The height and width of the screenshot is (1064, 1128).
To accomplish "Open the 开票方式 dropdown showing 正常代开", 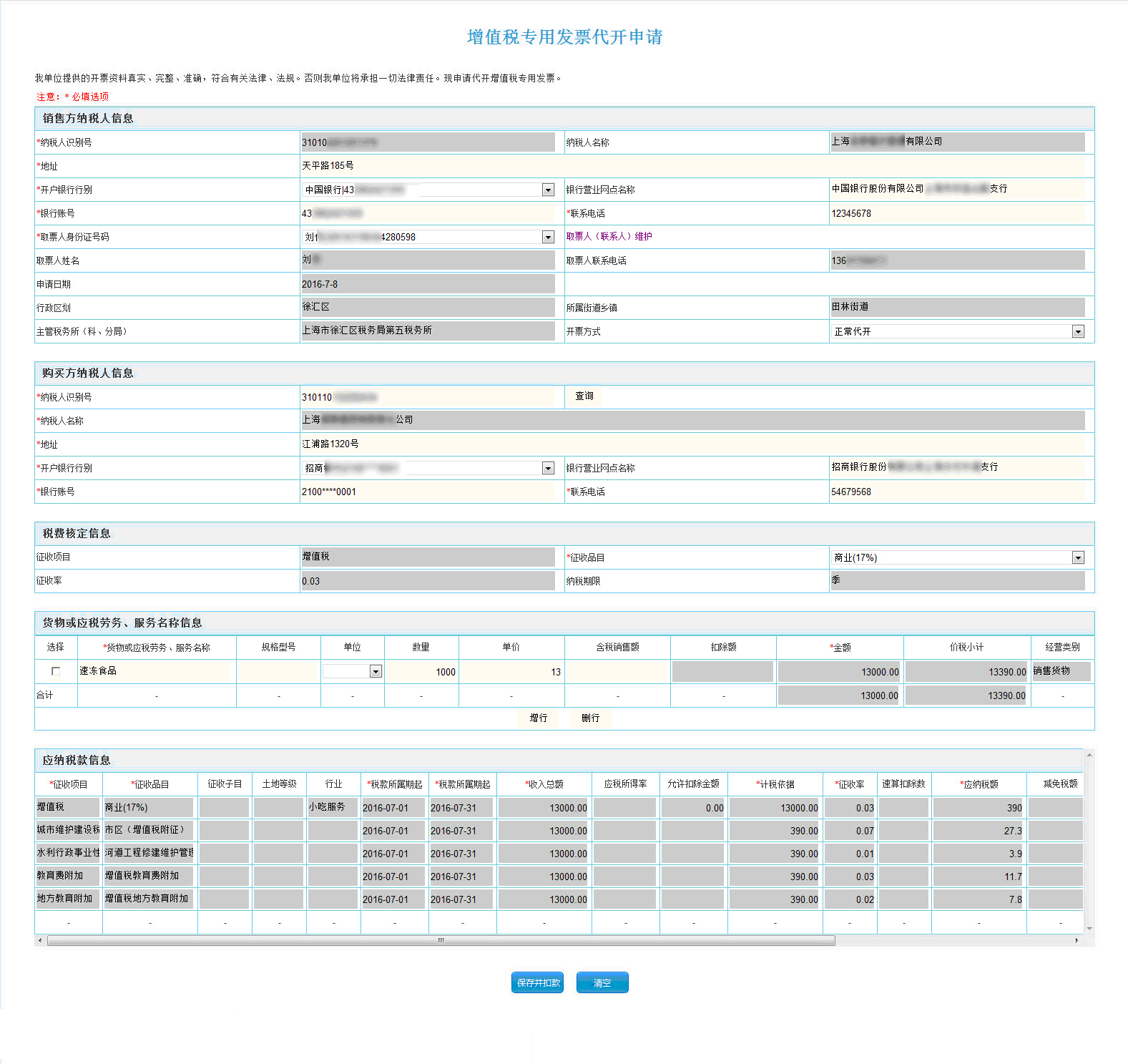I will click(1078, 331).
